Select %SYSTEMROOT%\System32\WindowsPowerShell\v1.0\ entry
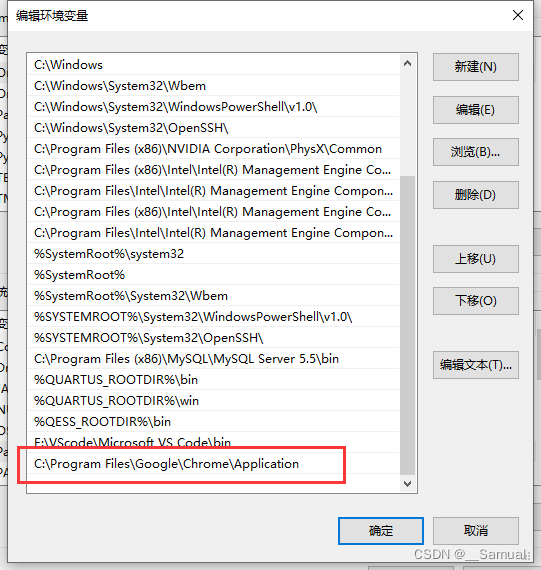Image resolution: width=541 pixels, height=570 pixels. tap(213, 317)
